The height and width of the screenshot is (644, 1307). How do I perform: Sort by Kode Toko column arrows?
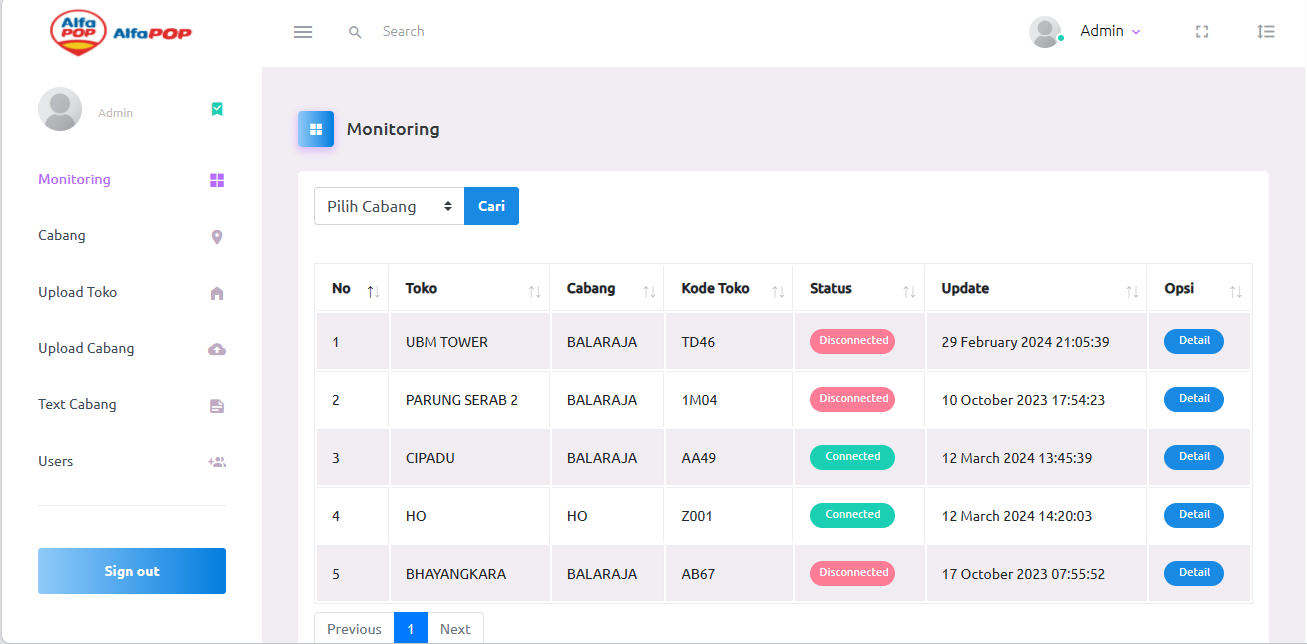pos(778,291)
